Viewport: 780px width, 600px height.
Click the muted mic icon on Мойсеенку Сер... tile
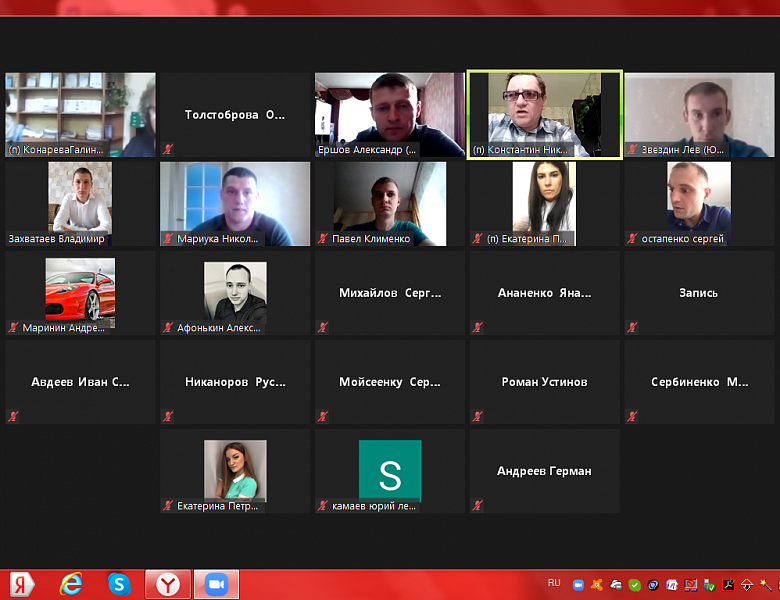[323, 416]
